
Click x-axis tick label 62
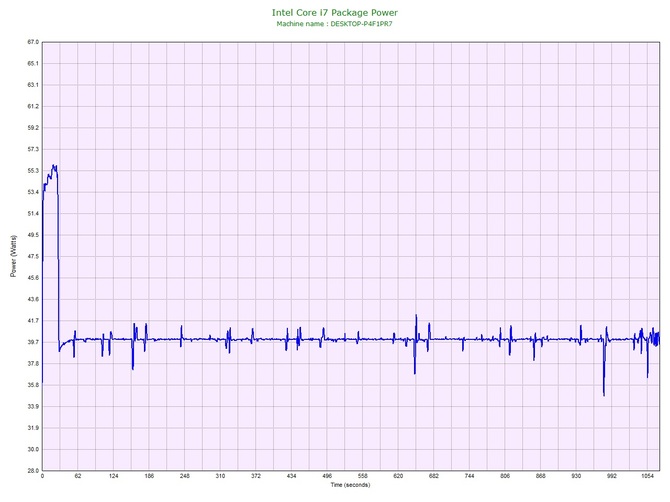pyautogui.click(x=78, y=476)
